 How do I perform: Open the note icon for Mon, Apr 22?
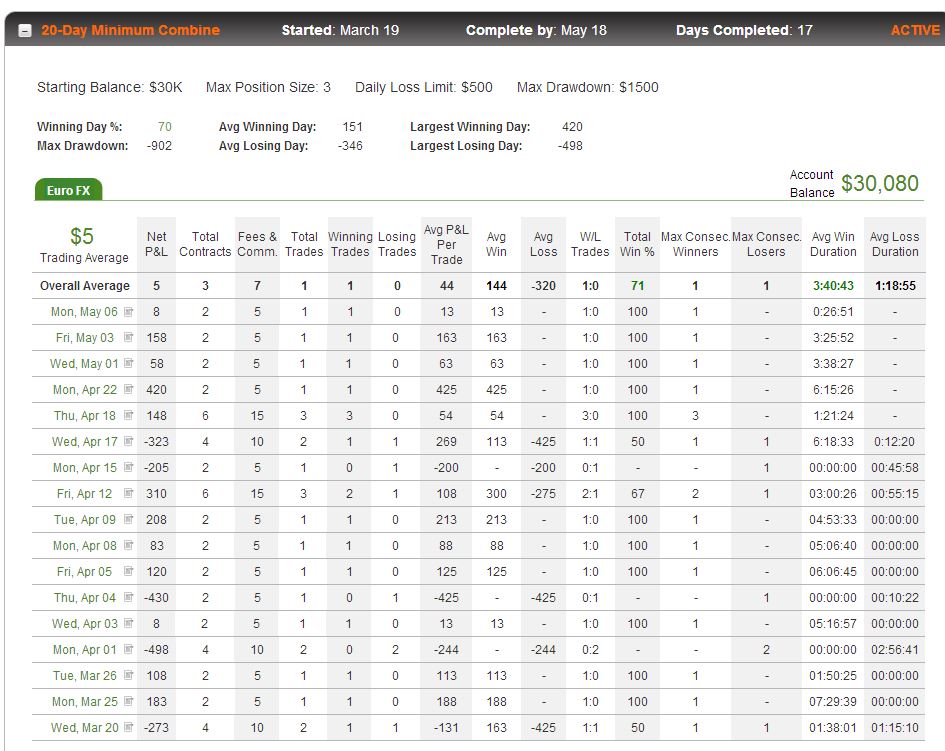[128, 389]
